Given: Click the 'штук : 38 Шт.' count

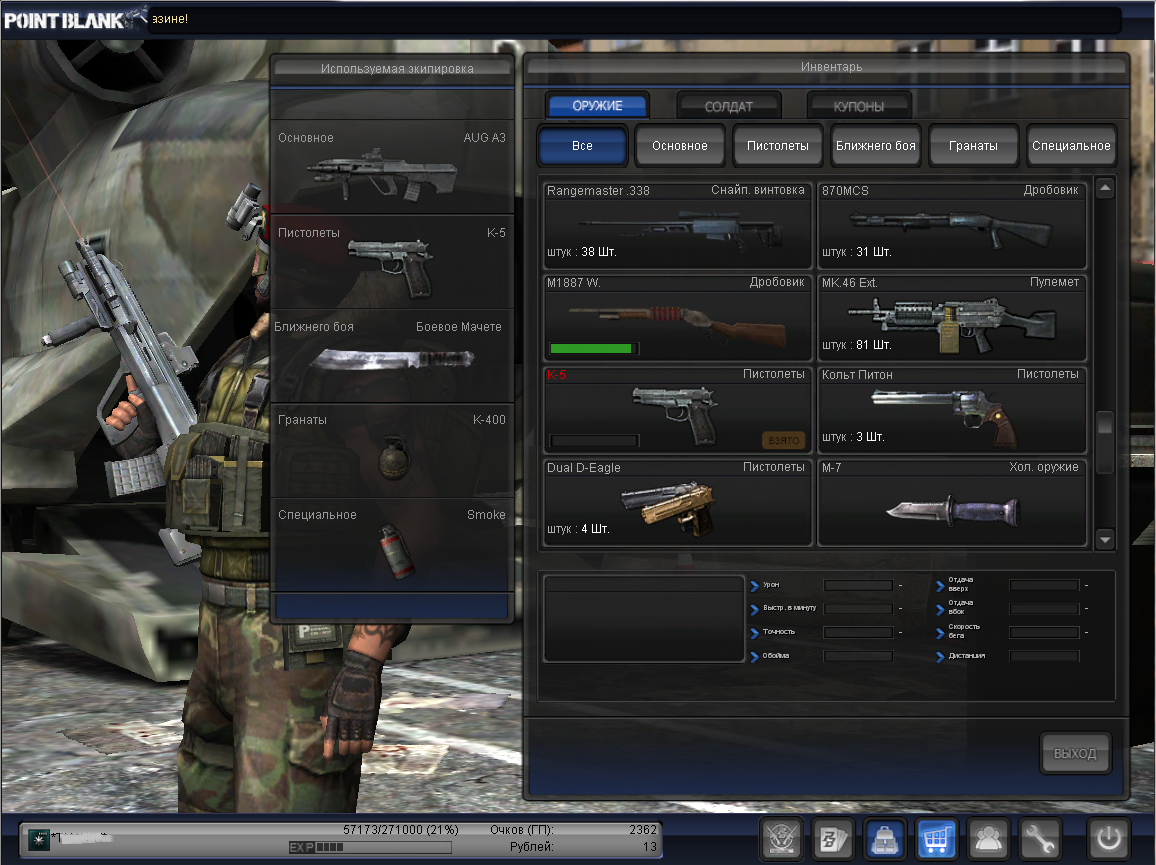Looking at the screenshot, I should pos(582,251).
